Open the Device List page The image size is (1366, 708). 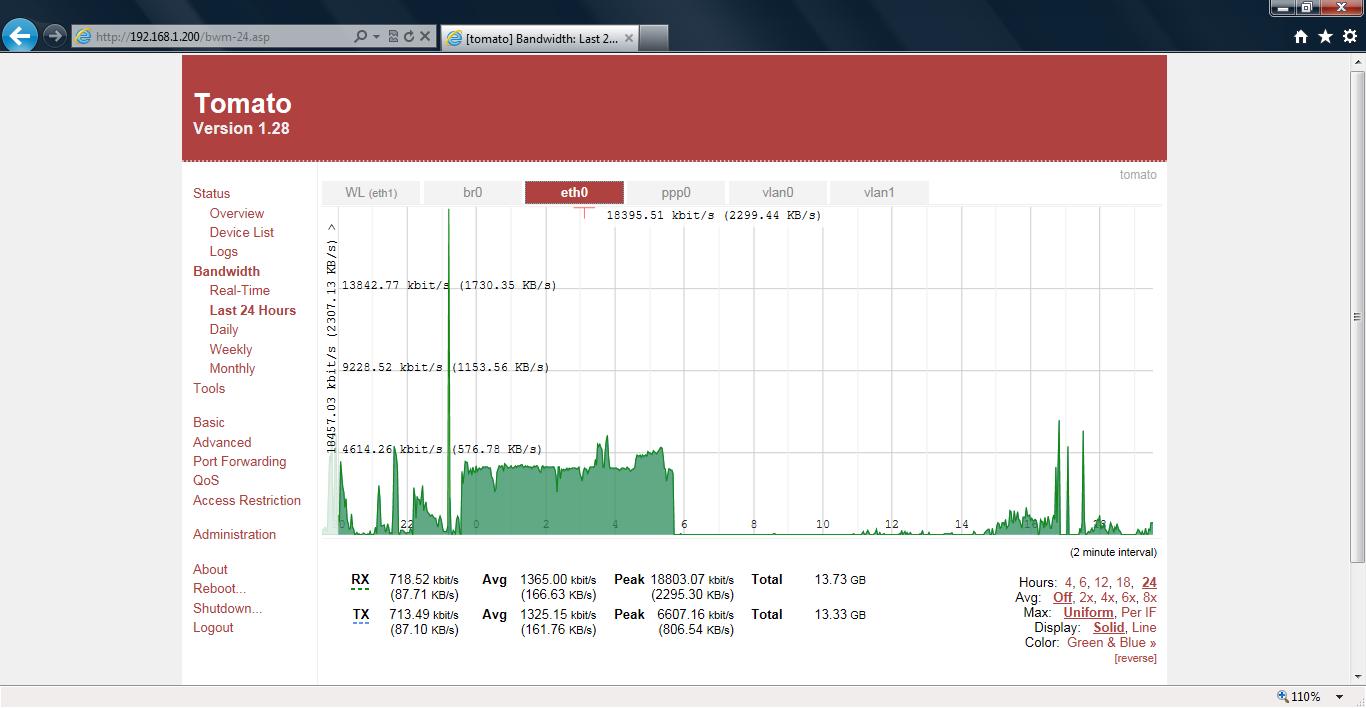(x=242, y=232)
